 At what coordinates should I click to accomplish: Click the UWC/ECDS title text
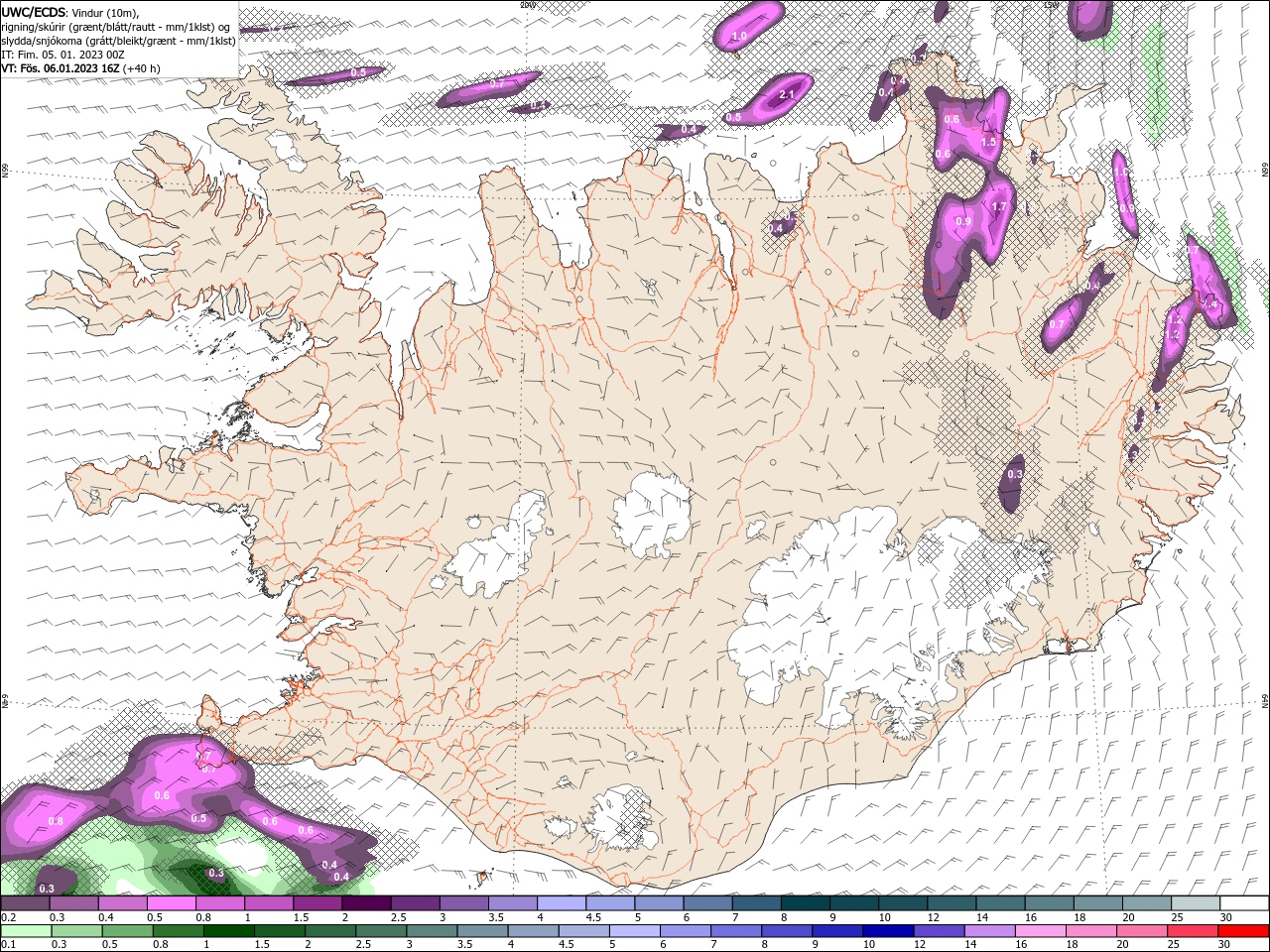34,11
